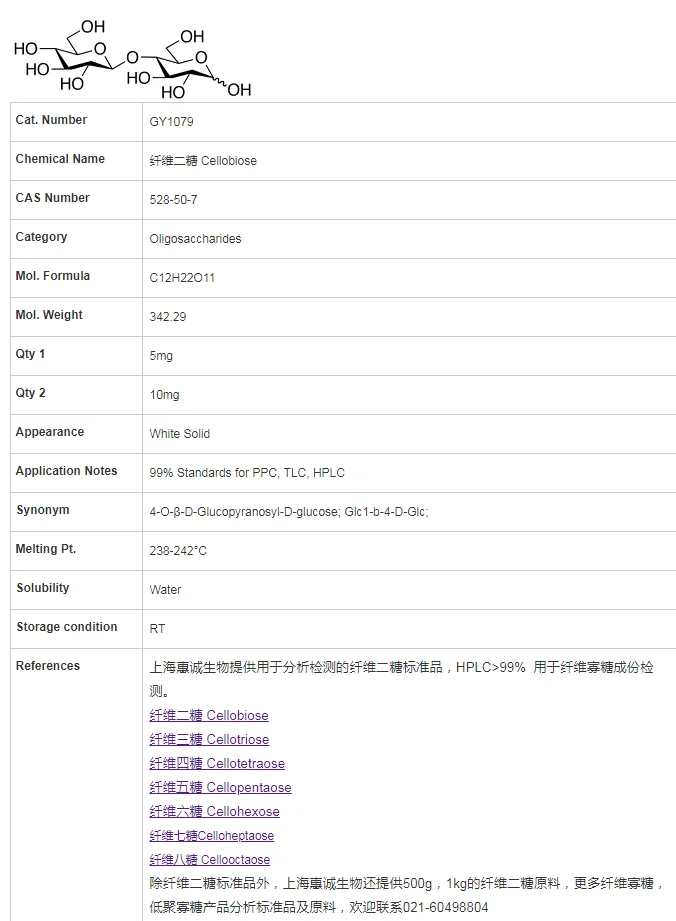Select the 10mg quantity value

pos(164,395)
